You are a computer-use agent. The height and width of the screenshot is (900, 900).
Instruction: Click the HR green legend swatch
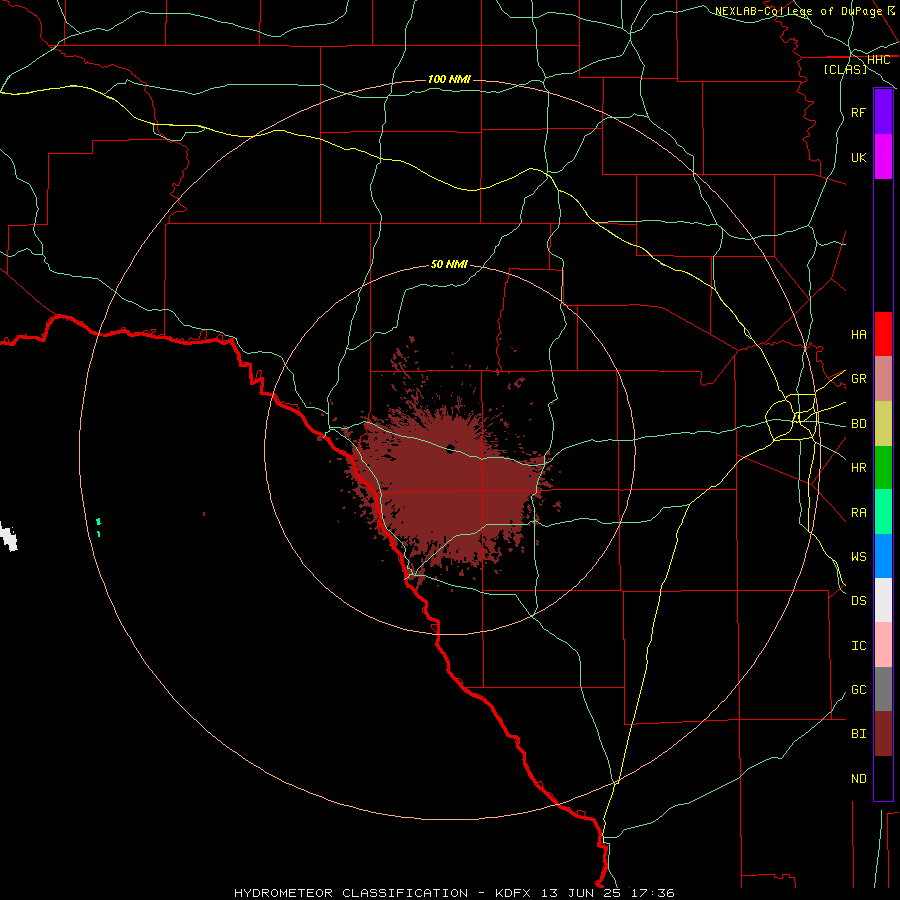click(883, 468)
